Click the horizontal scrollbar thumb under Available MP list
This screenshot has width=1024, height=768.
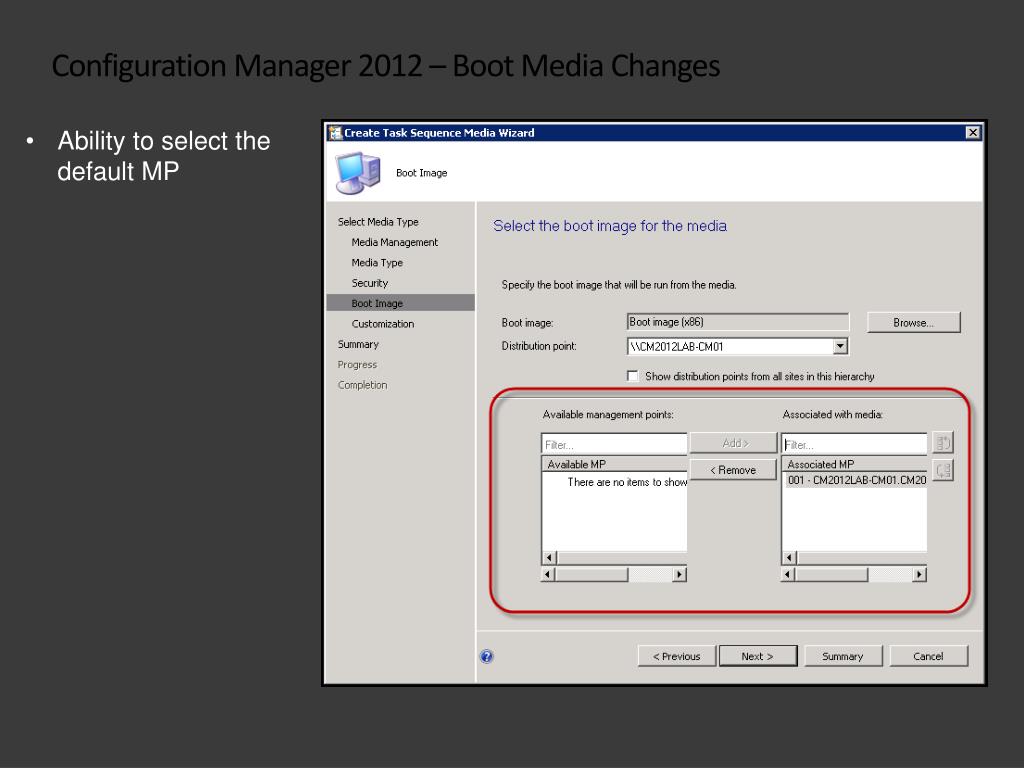click(x=592, y=575)
